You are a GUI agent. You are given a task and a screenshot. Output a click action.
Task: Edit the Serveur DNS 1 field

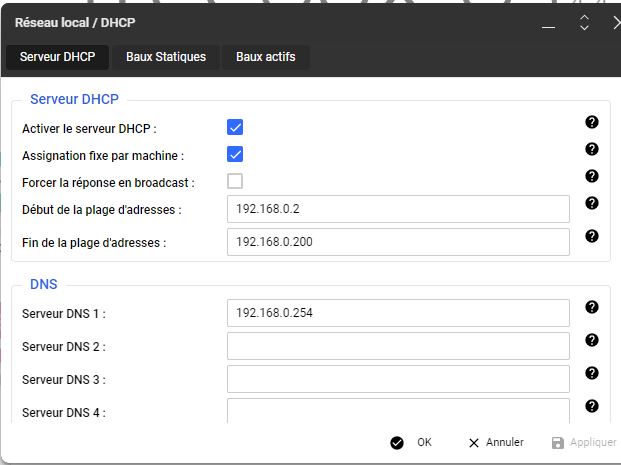(x=398, y=313)
